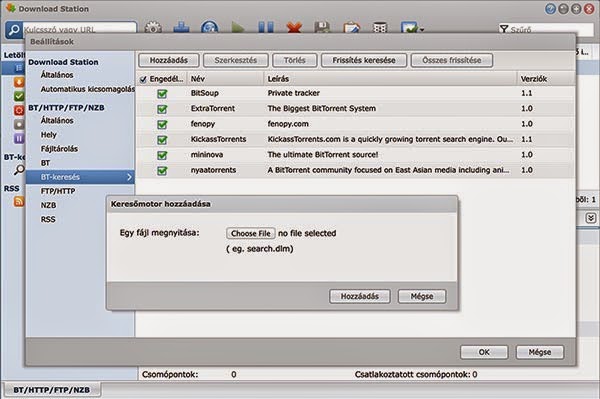Image resolution: width=600 pixels, height=399 pixels.
Task: Click the Hozzáadás button above the table
Action: [x=169, y=60]
